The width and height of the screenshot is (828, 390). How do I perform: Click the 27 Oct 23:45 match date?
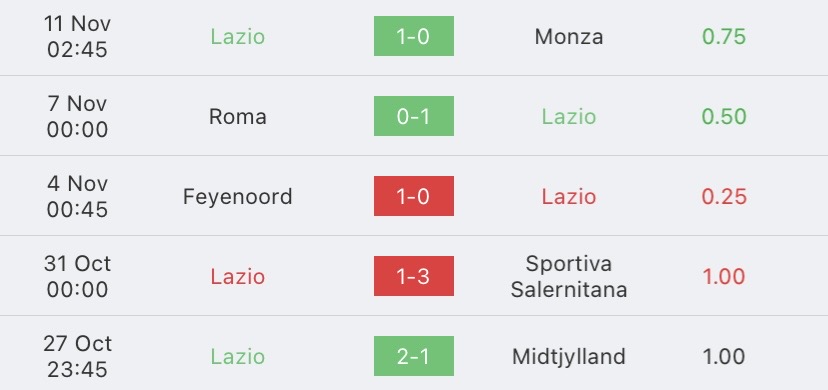77,357
